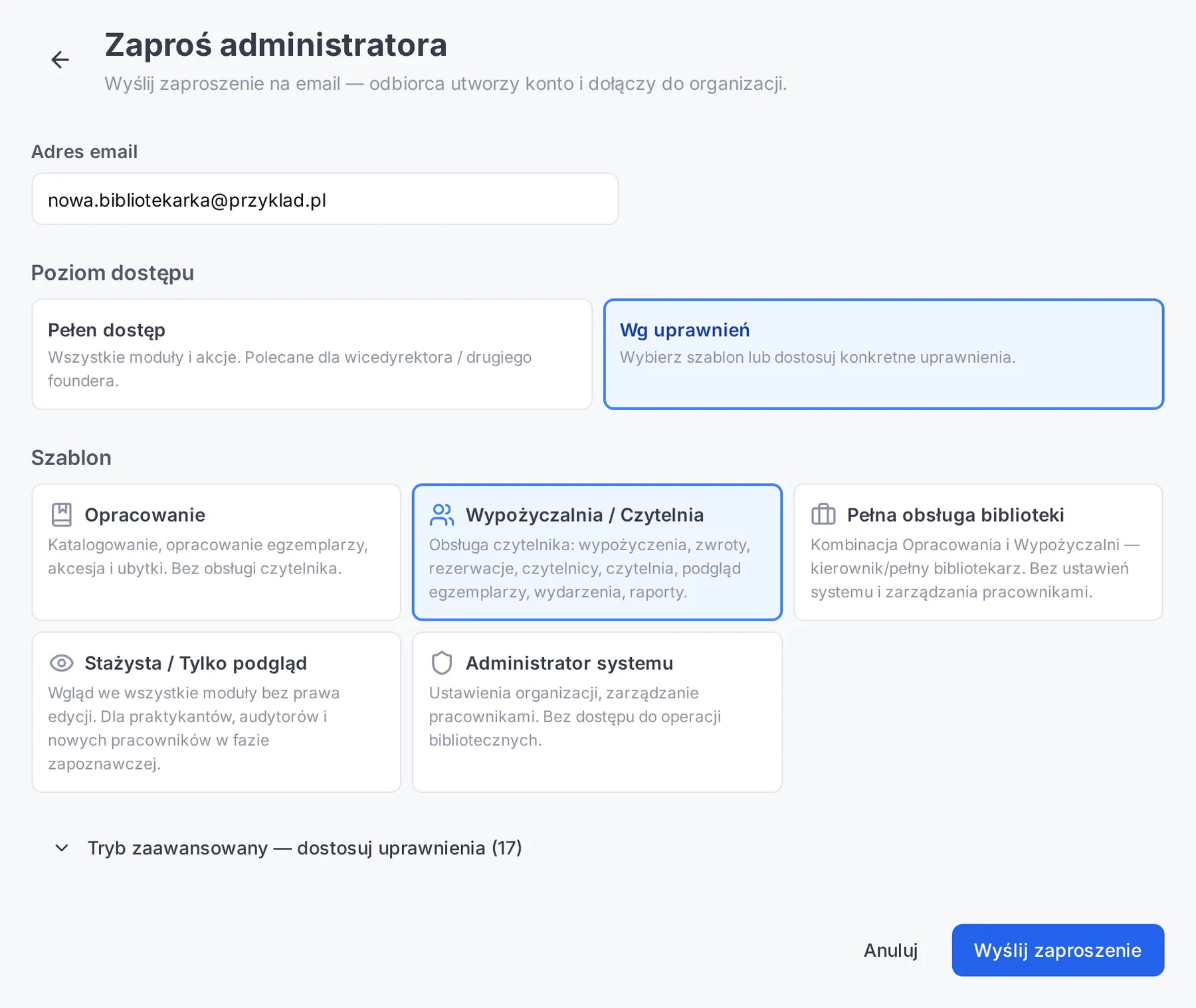Click the Poziom dostępu label

[112, 273]
